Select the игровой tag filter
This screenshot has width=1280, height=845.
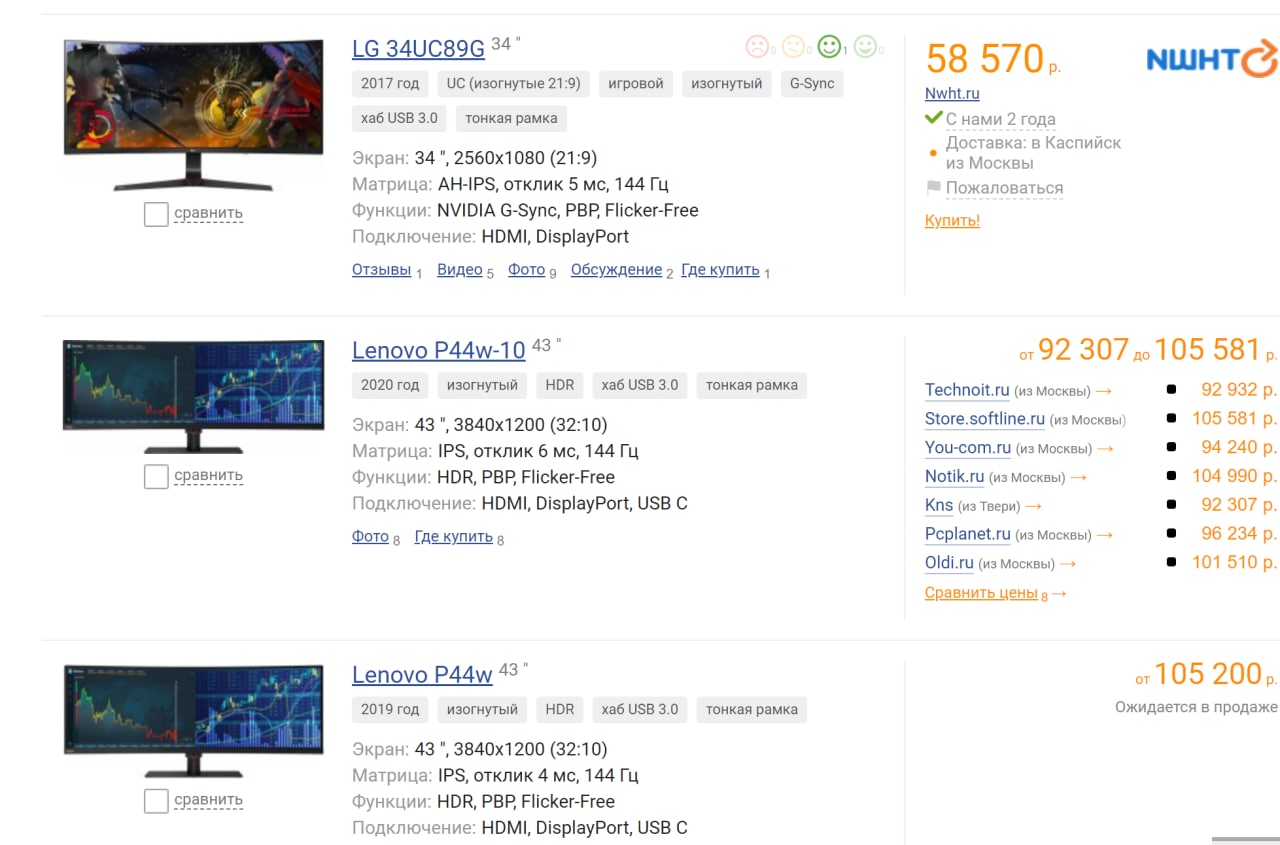click(x=636, y=84)
